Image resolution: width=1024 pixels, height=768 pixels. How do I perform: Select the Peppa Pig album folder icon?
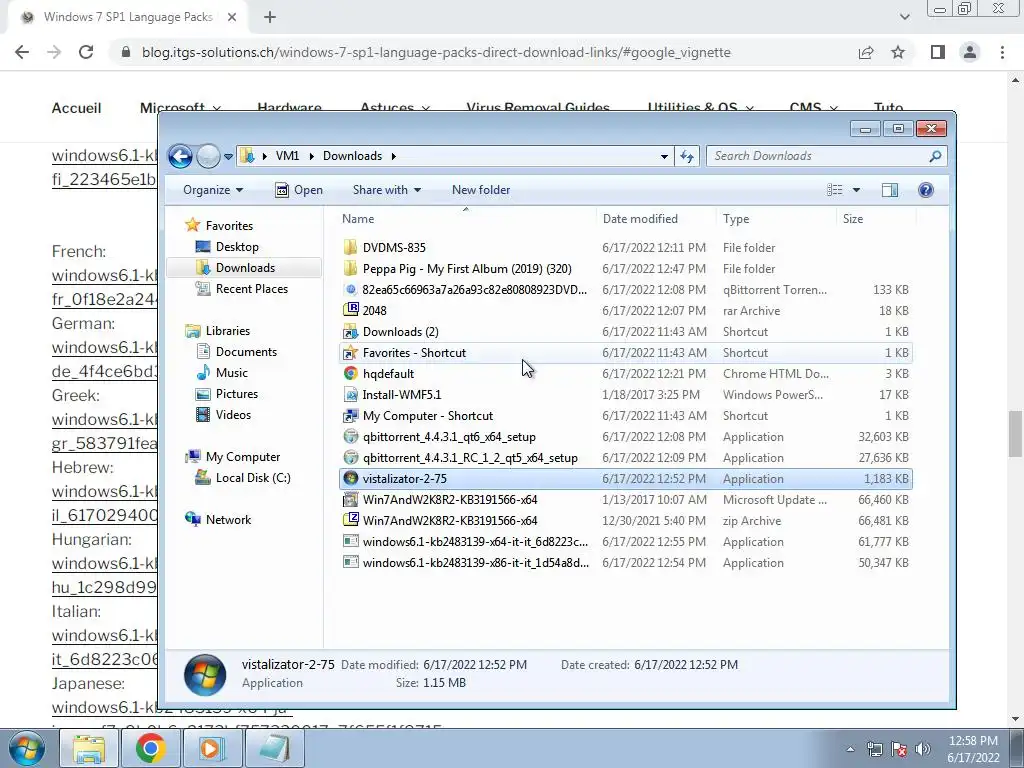[351, 268]
